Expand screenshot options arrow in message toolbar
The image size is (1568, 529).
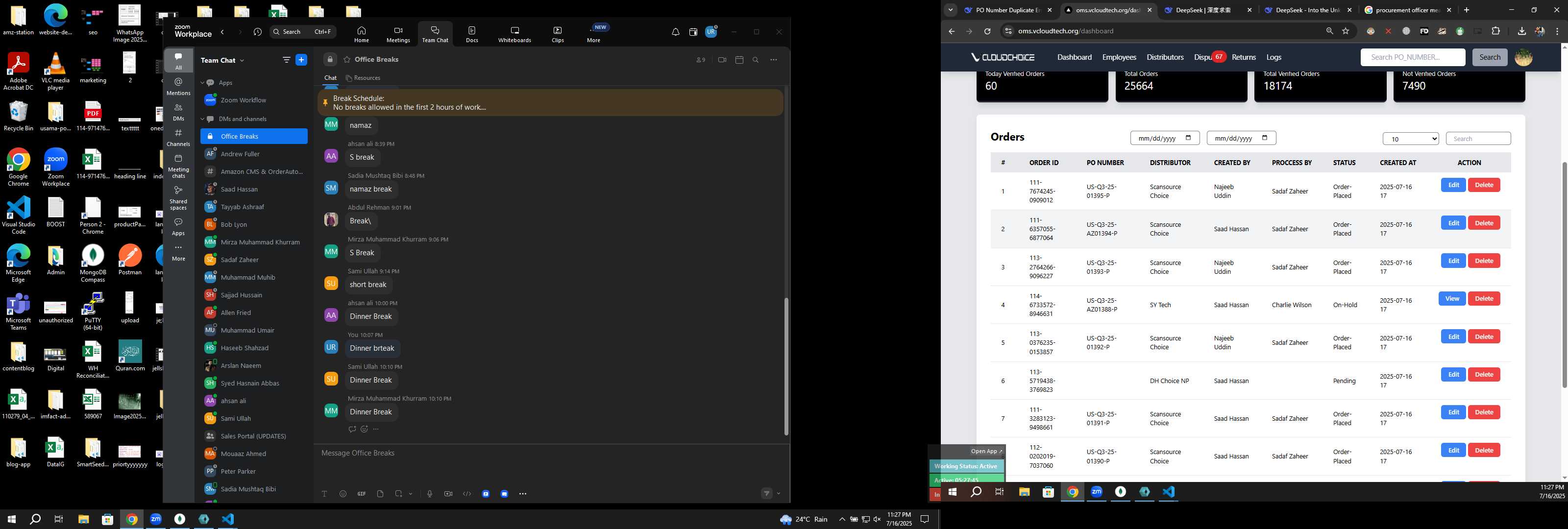[x=411, y=494]
